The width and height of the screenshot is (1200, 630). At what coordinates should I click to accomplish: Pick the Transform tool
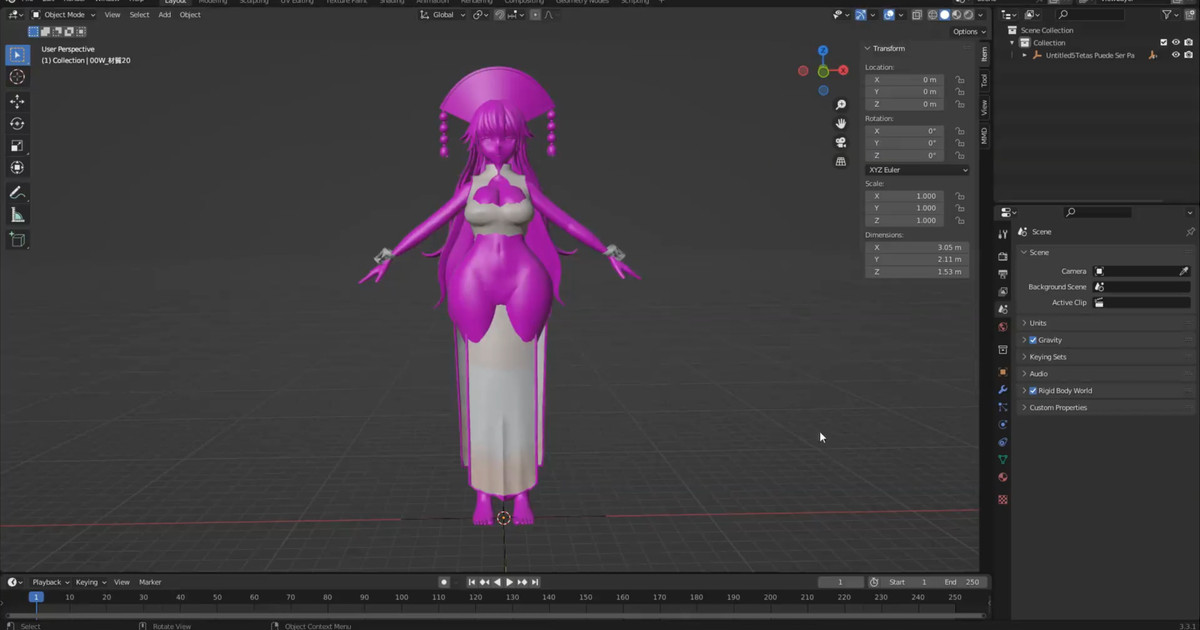coord(17,168)
